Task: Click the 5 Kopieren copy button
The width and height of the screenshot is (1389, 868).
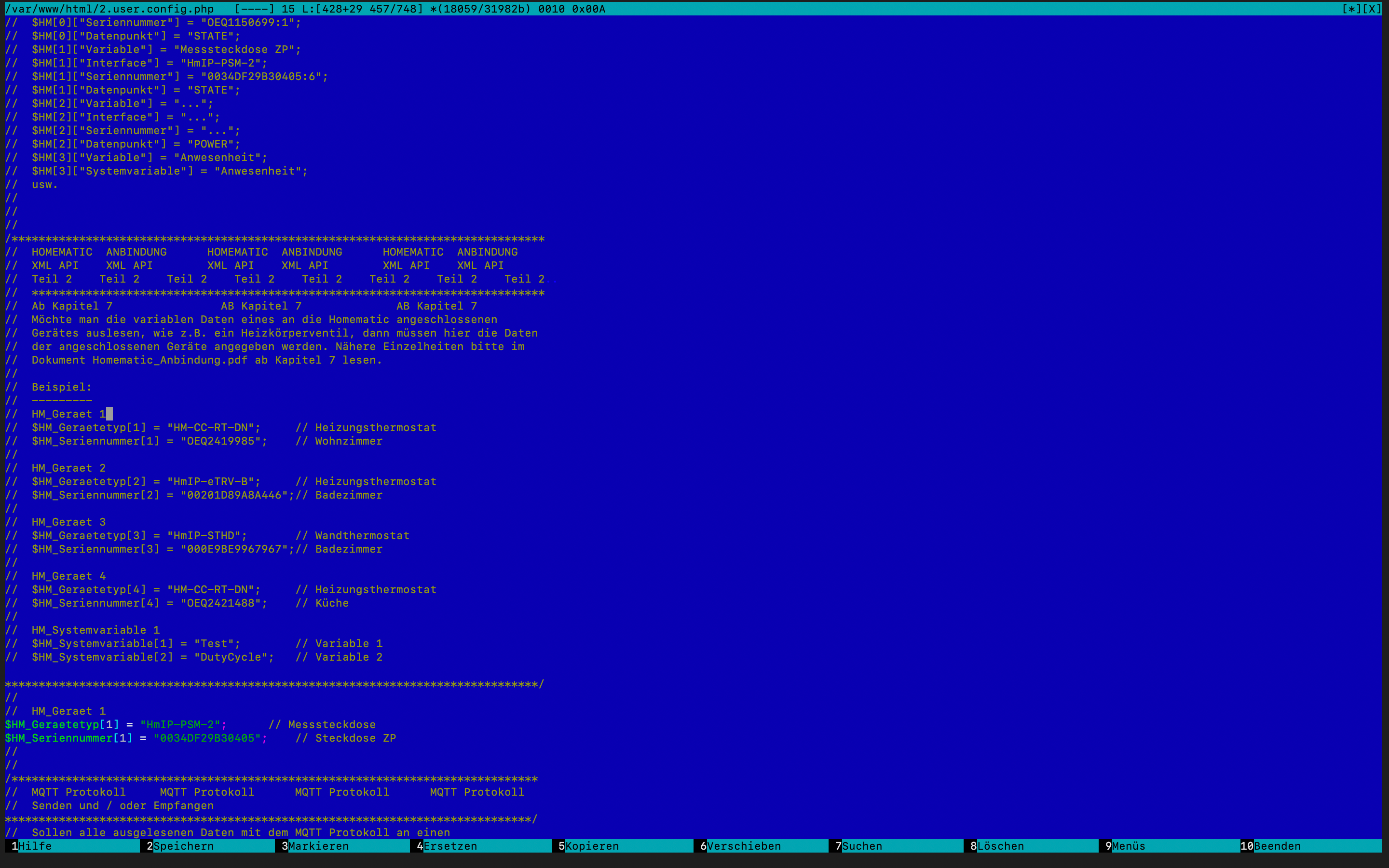Action: (x=591, y=846)
